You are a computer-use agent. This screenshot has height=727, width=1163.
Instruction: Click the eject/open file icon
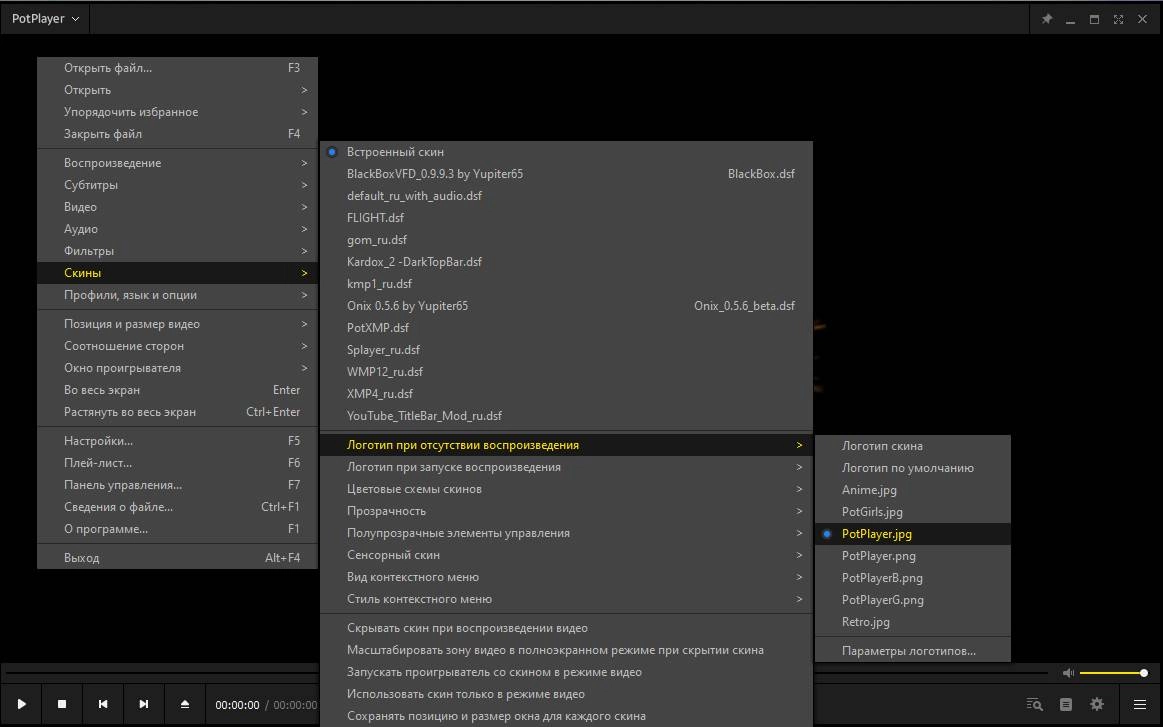pyautogui.click(x=185, y=704)
